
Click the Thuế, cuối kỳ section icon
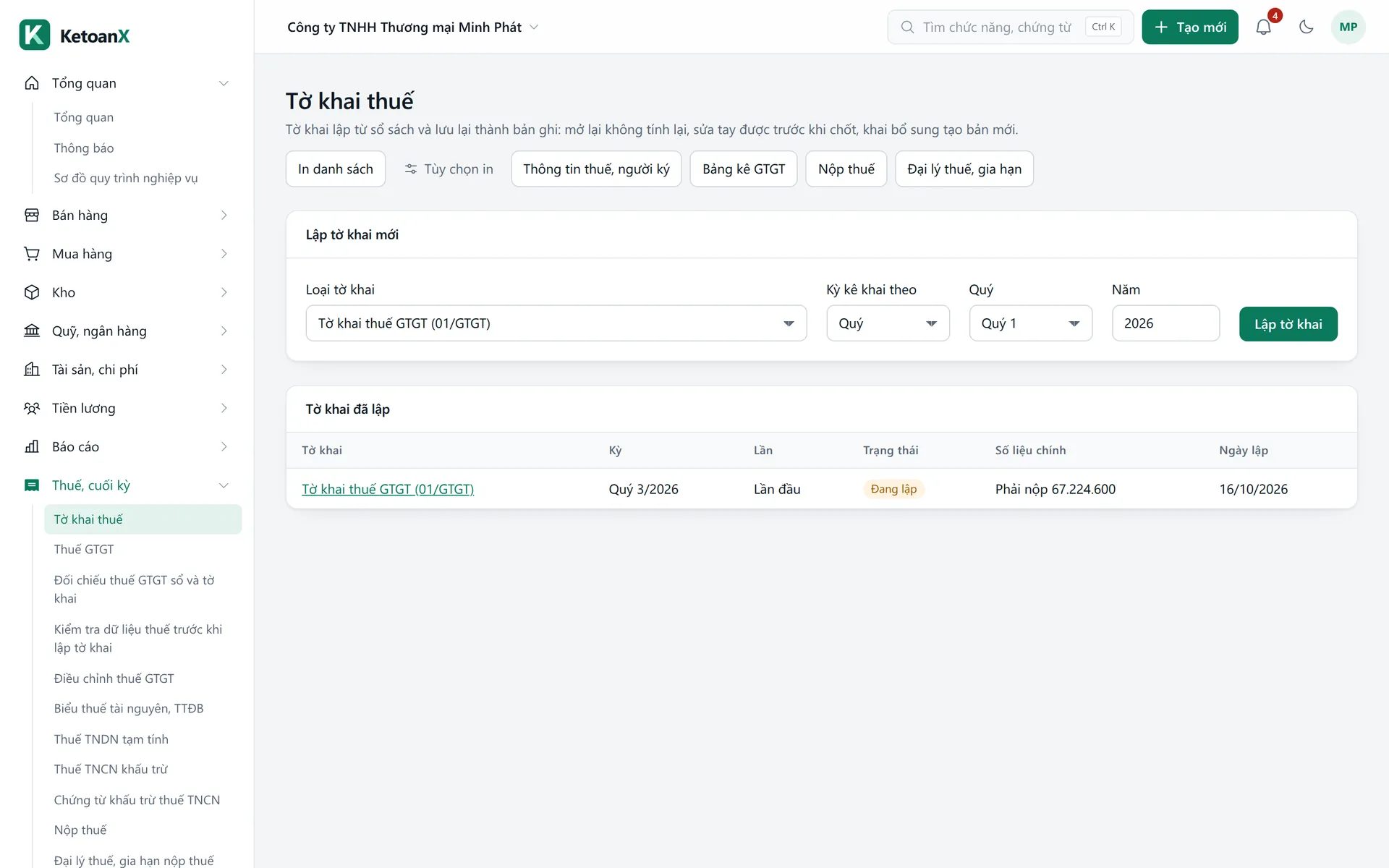tap(32, 485)
